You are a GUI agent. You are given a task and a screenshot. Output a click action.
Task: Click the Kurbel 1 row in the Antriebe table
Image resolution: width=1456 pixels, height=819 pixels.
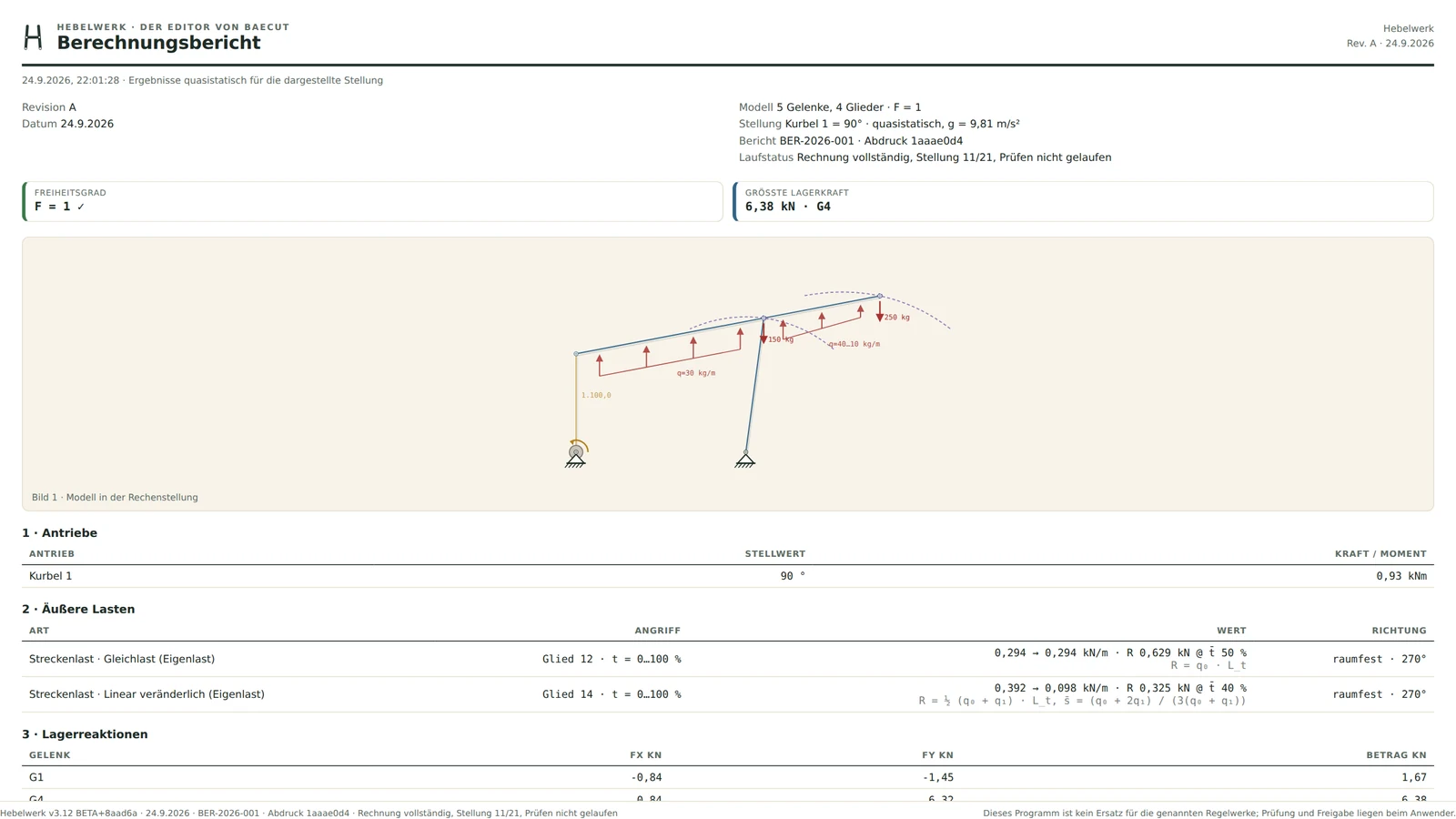[728, 576]
